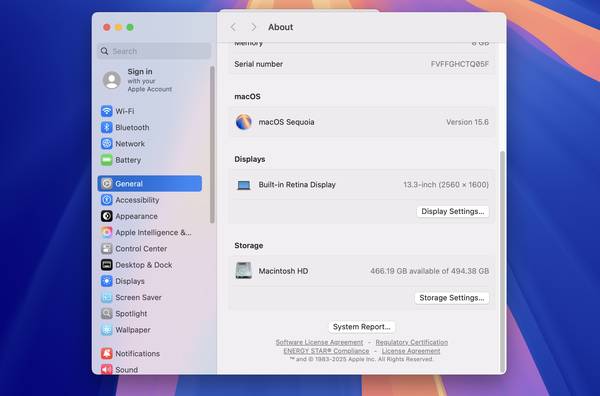Click the About title text
600x396 pixels.
[x=280, y=27]
